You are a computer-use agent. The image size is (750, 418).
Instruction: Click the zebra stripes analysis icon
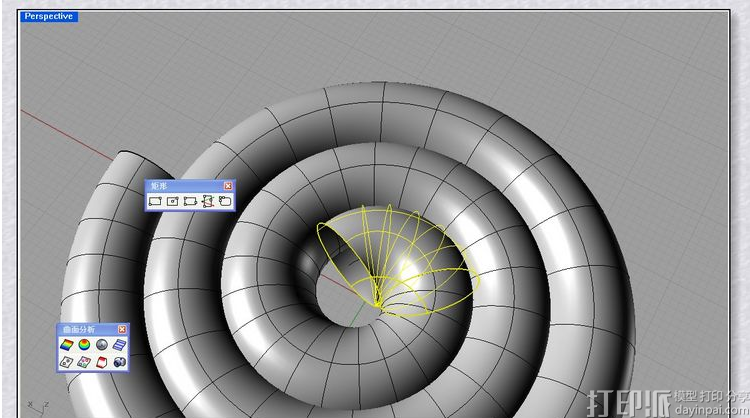click(119, 344)
